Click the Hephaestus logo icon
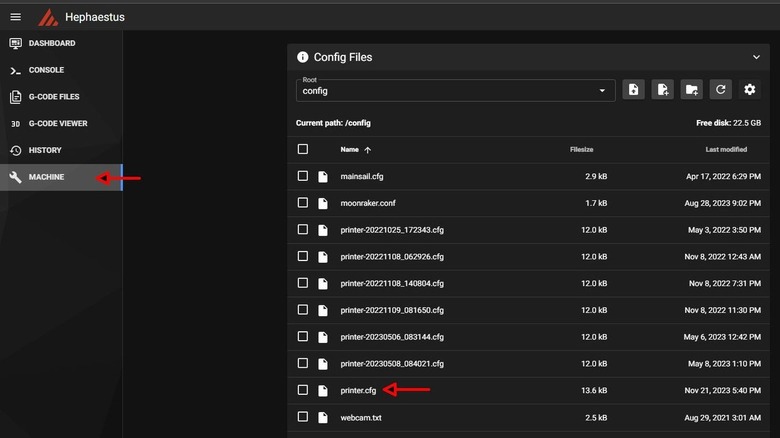The image size is (780, 438). point(47,17)
